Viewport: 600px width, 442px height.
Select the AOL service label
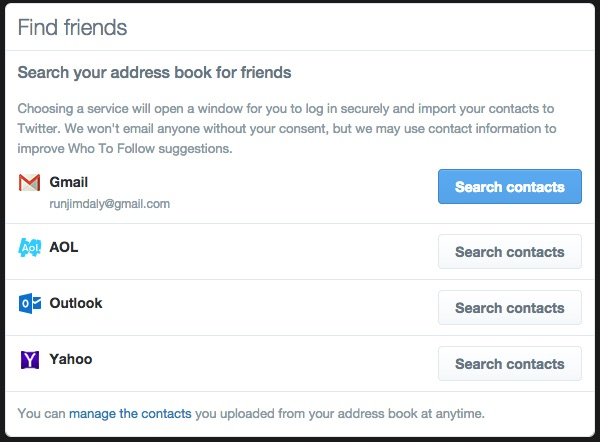[64, 247]
